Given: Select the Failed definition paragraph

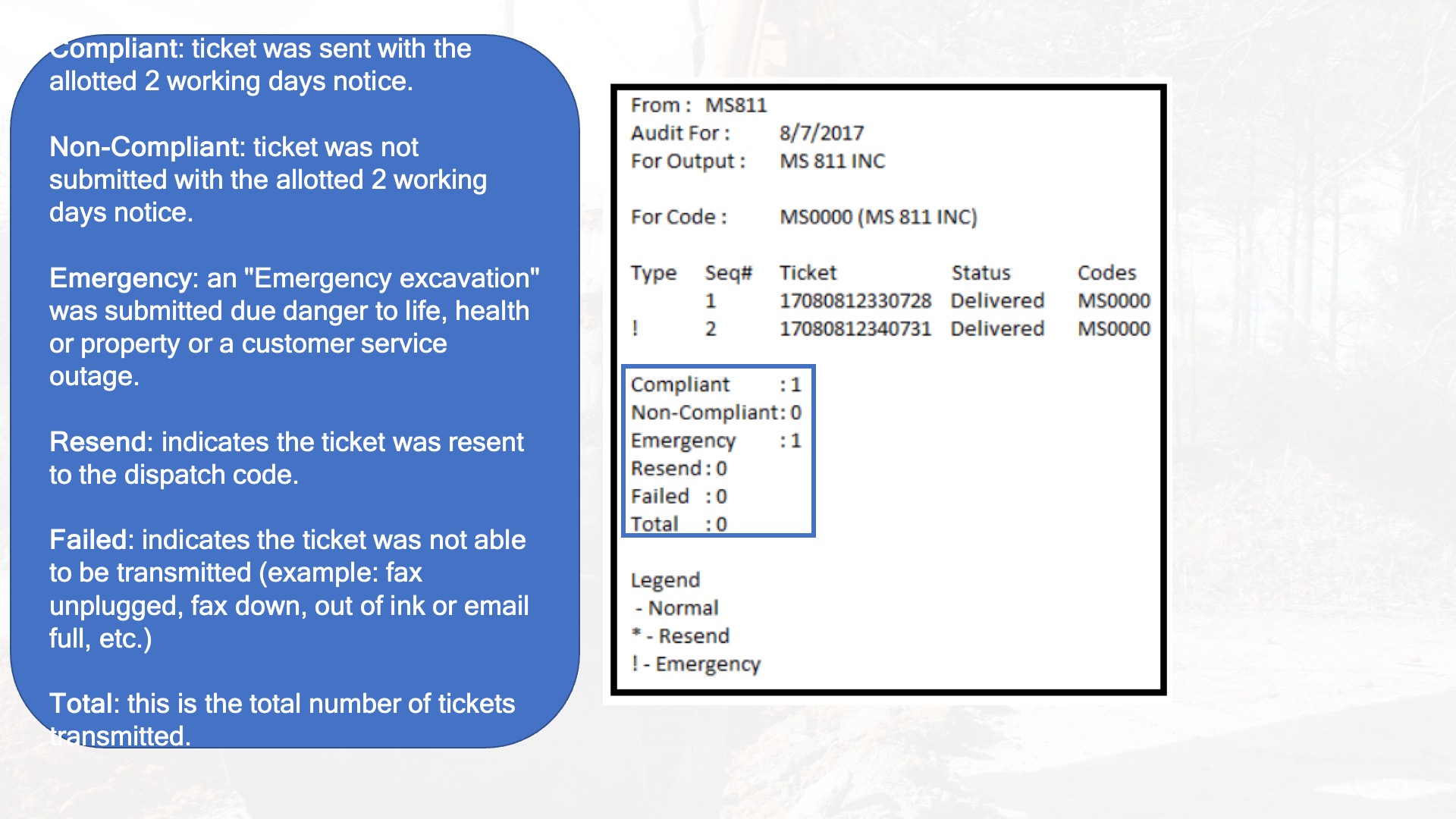Looking at the screenshot, I should click(x=289, y=589).
